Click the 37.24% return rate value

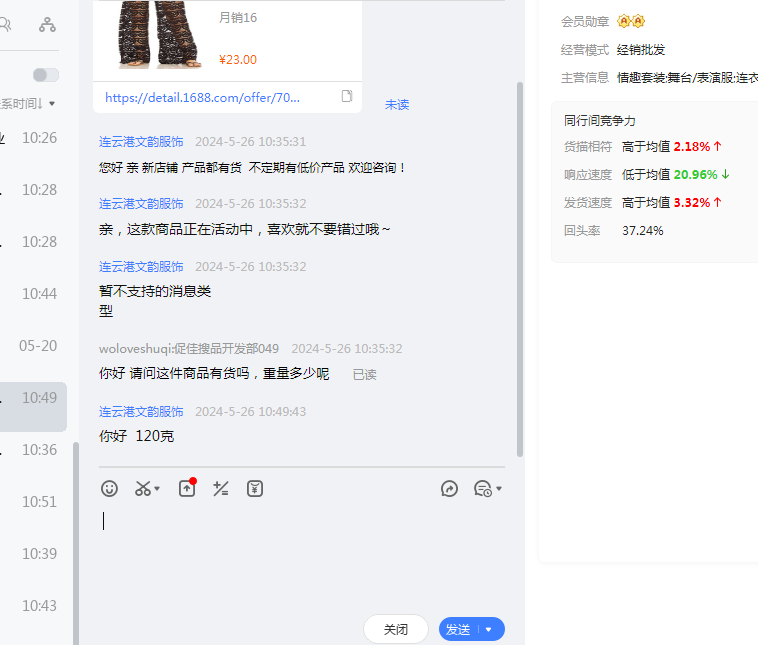(x=642, y=231)
